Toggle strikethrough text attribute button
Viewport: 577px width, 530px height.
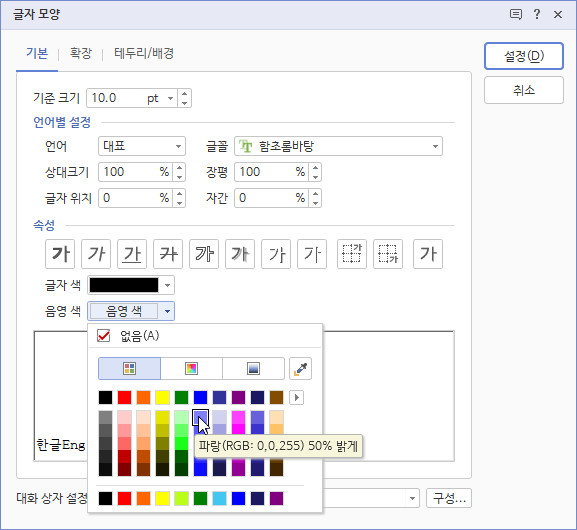coord(168,254)
